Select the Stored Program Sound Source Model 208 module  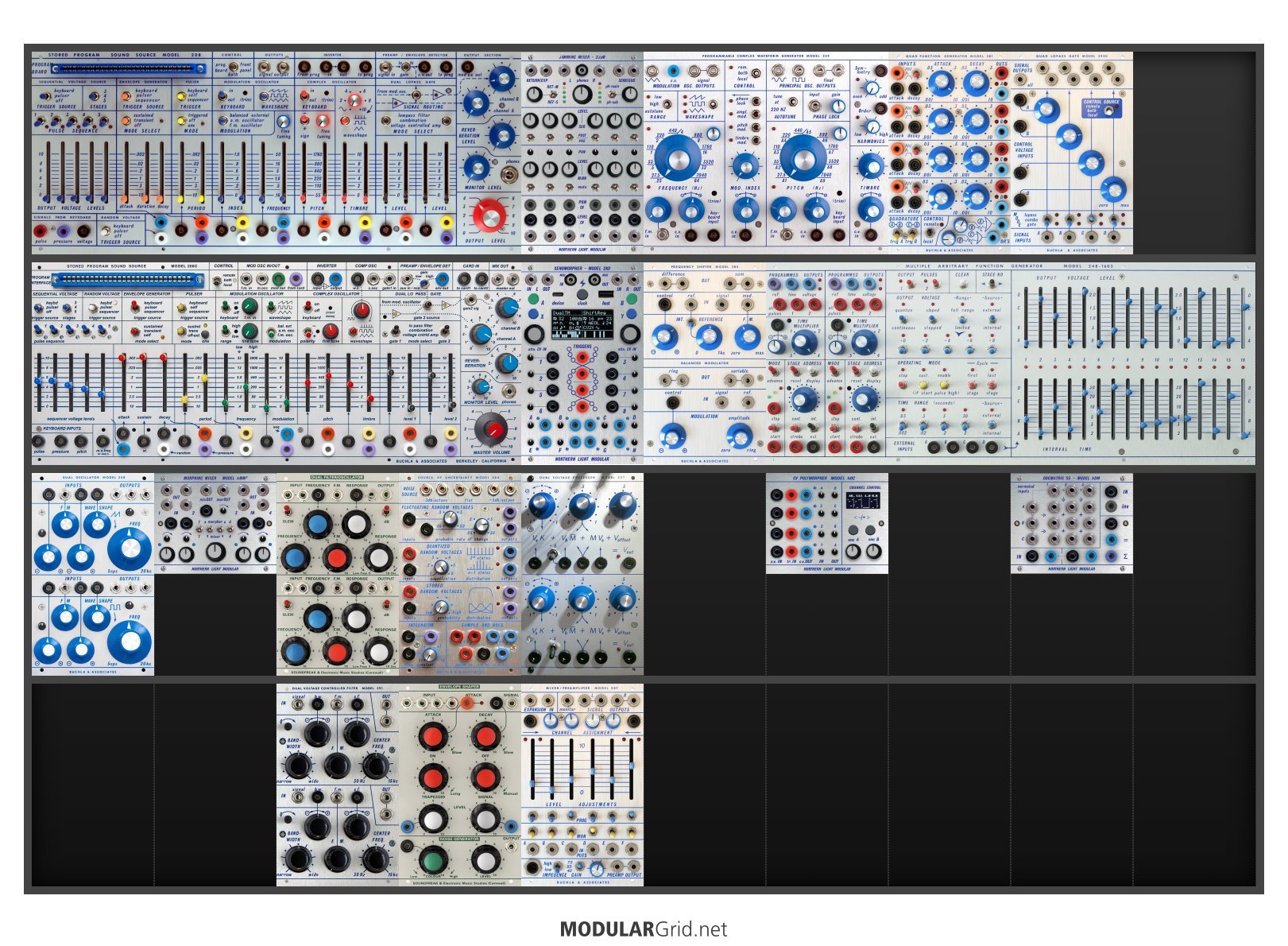click(x=277, y=153)
